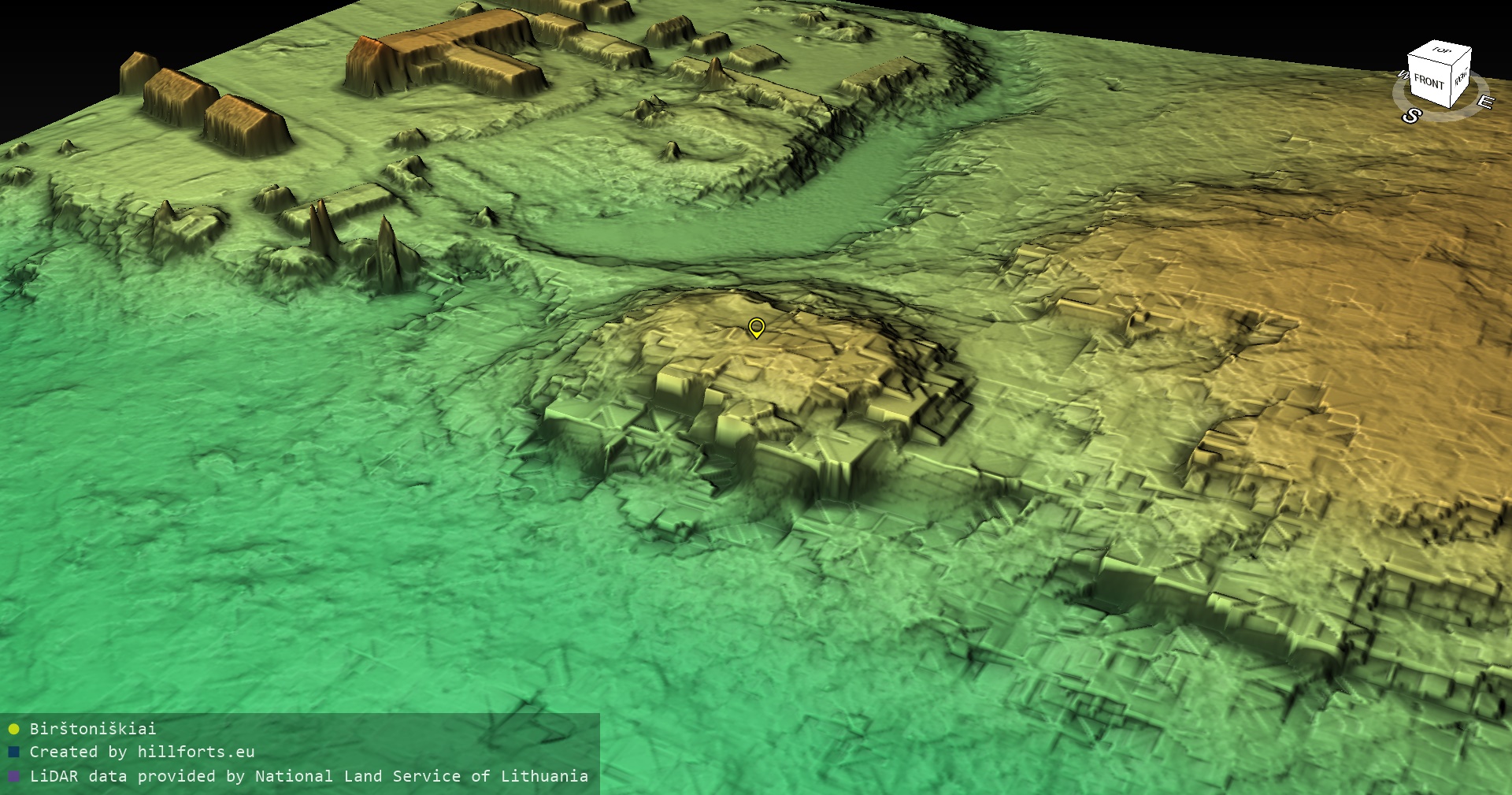The width and height of the screenshot is (1512, 795).
Task: Click the TOP face of the view cube
Action: 1441,51
